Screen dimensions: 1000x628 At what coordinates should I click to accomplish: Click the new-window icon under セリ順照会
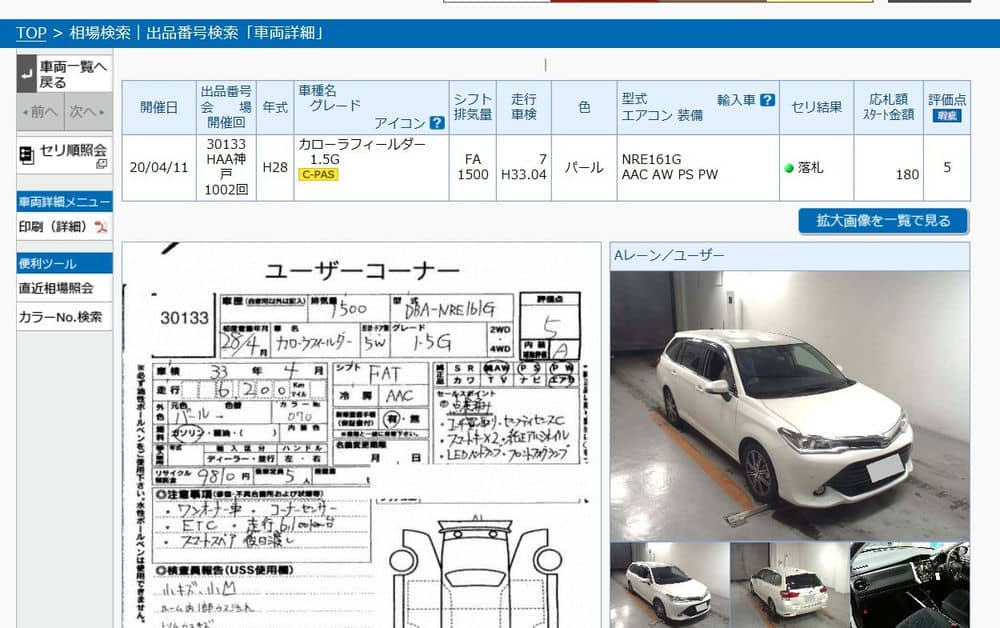101,164
